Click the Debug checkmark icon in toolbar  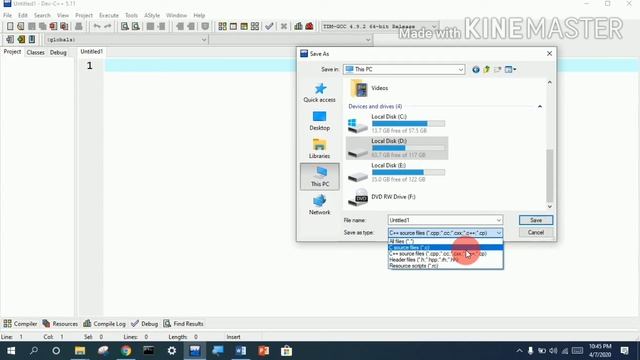[269, 26]
